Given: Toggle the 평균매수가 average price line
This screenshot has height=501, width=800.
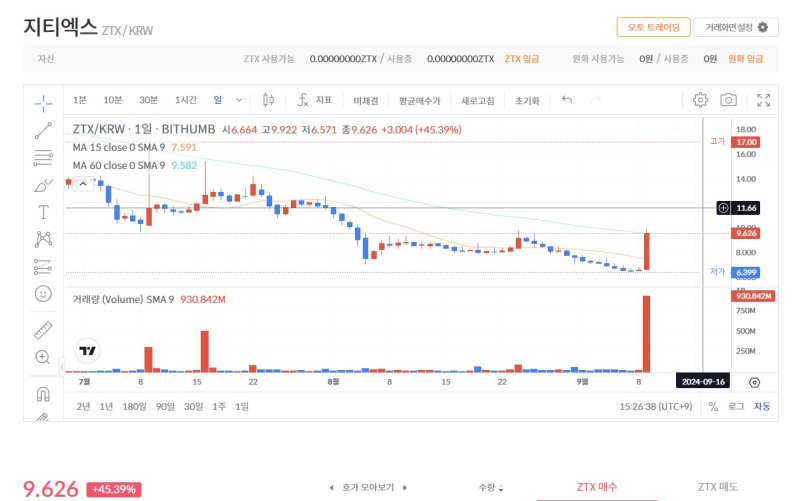Looking at the screenshot, I should click(419, 101).
